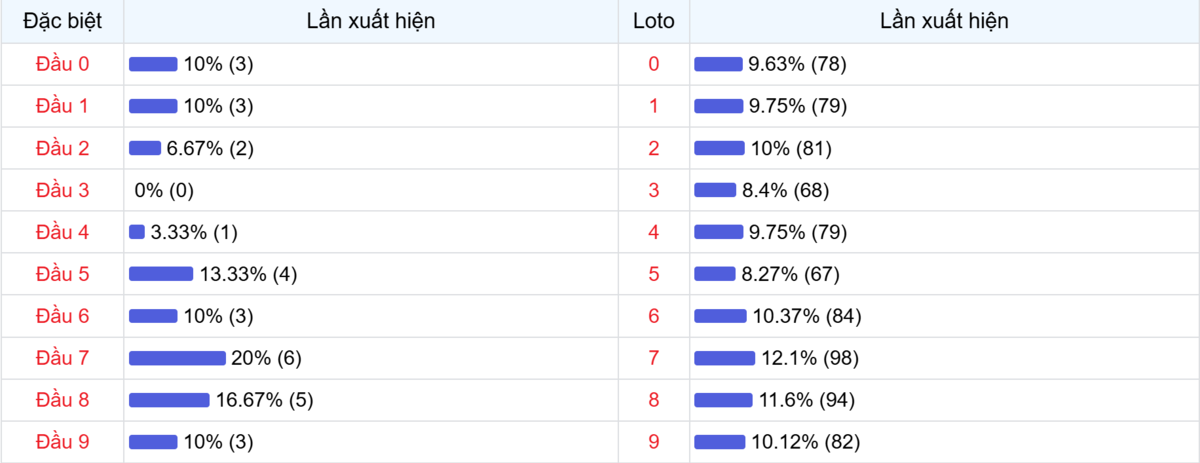The width and height of the screenshot is (1200, 463).
Task: Click the 10.37% (84) value text
Action: pos(807,316)
